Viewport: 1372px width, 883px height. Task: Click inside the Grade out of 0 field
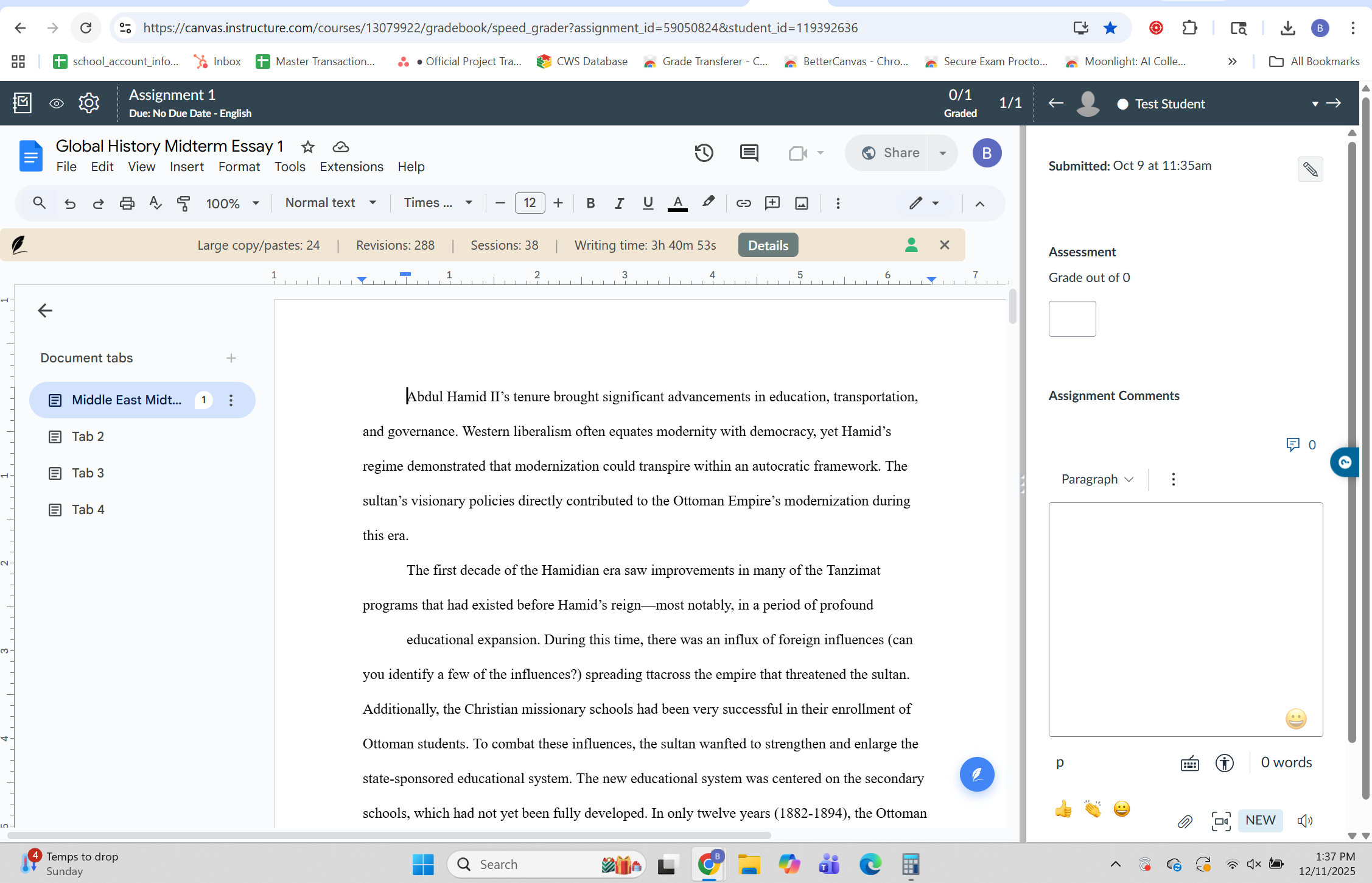1072,318
